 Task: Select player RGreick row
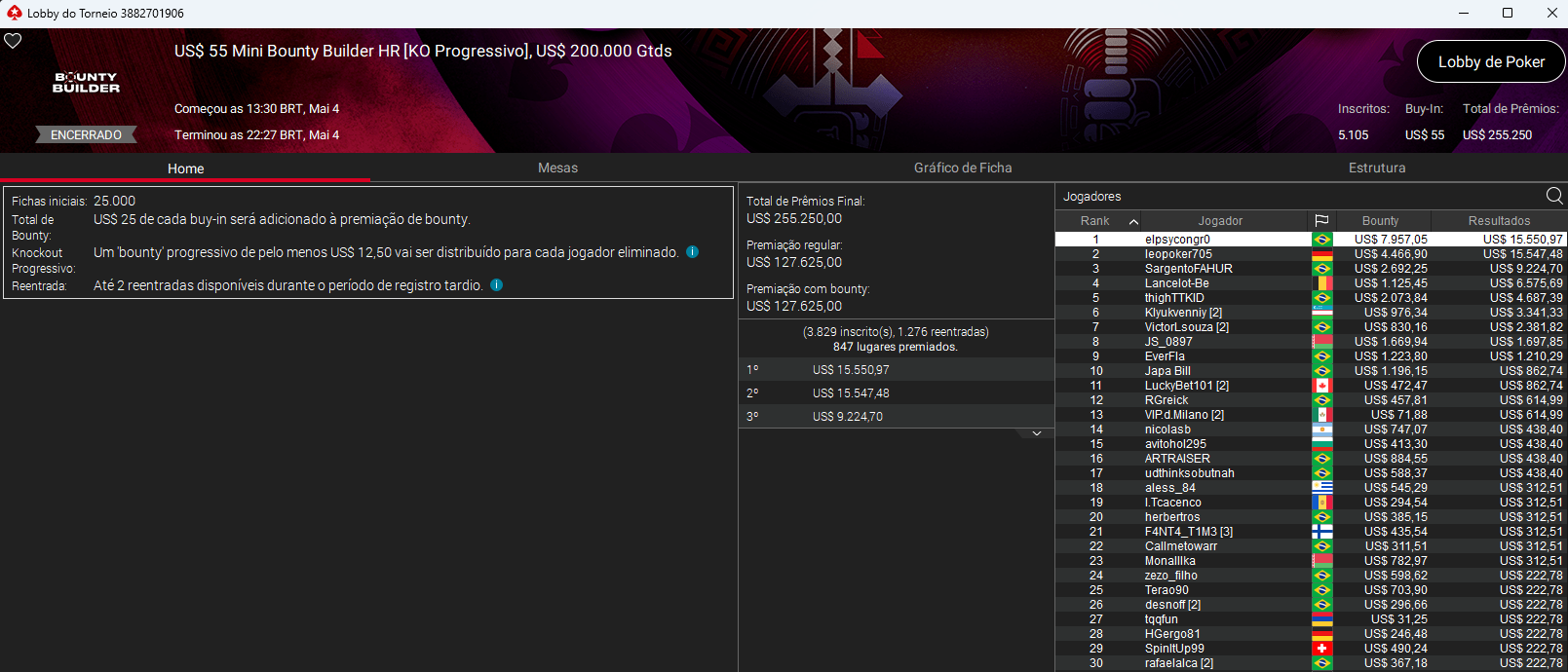coord(1311,400)
